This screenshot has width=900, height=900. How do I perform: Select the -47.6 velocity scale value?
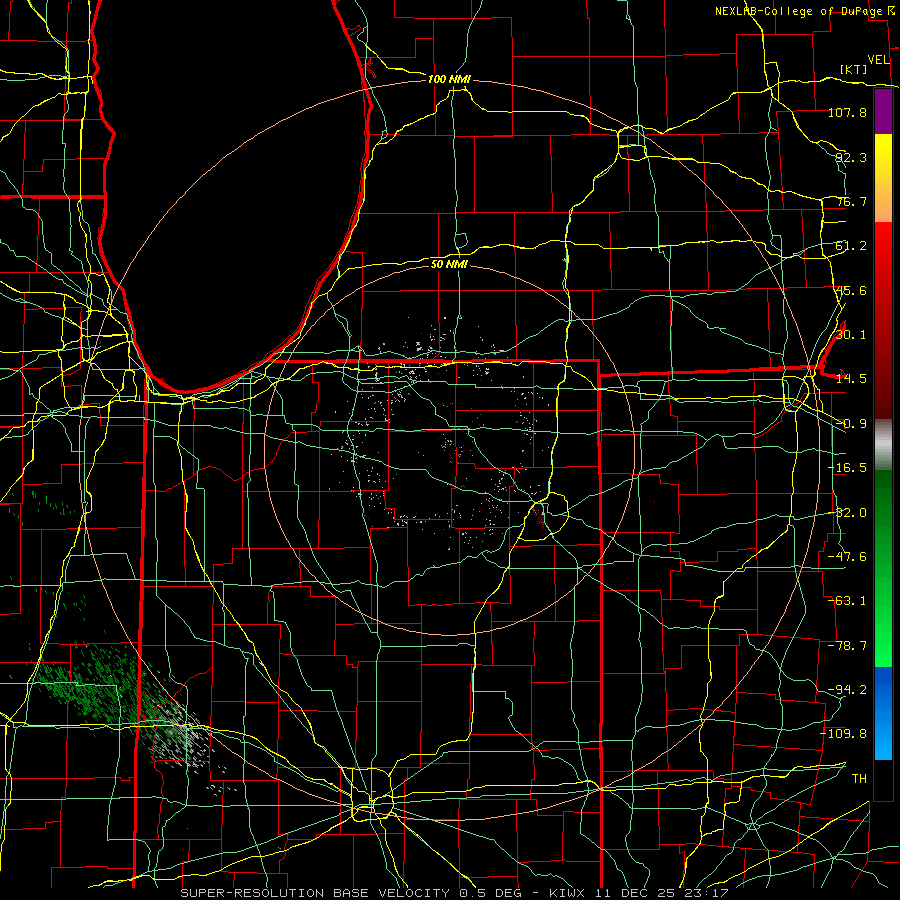tap(847, 557)
